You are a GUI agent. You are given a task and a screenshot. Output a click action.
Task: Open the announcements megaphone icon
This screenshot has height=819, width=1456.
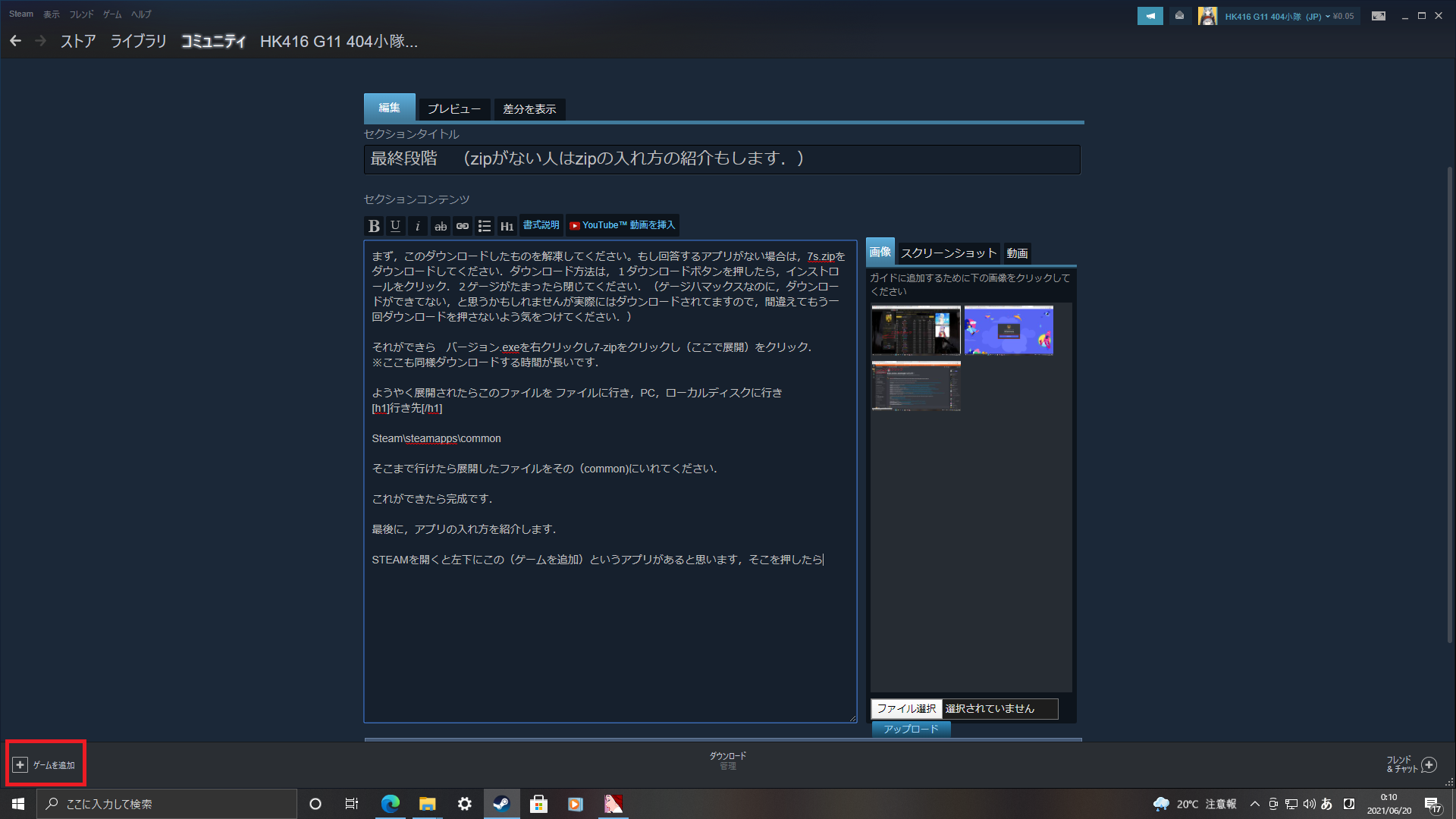pos(1150,16)
